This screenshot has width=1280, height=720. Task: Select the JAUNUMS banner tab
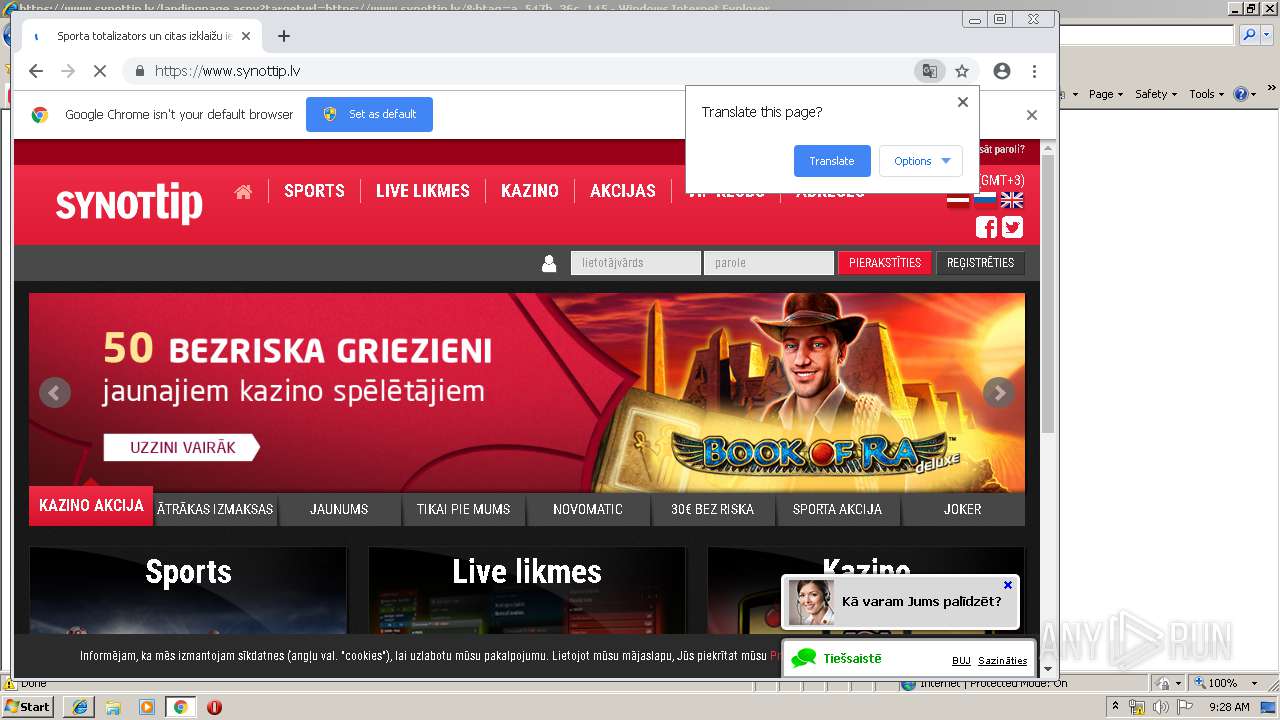pos(339,509)
